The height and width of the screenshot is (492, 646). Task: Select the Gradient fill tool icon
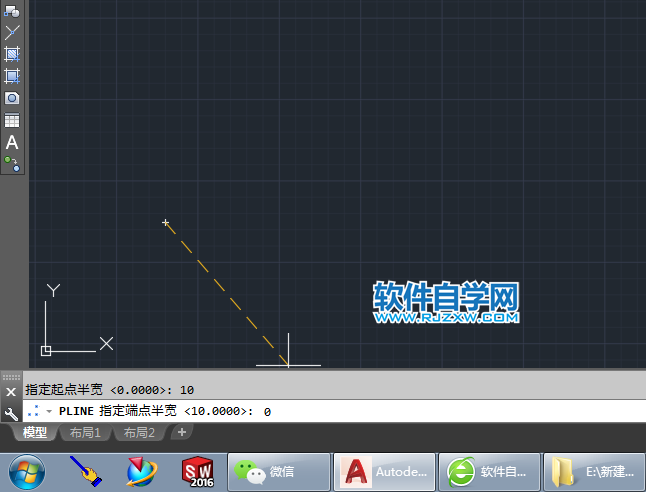(12, 76)
